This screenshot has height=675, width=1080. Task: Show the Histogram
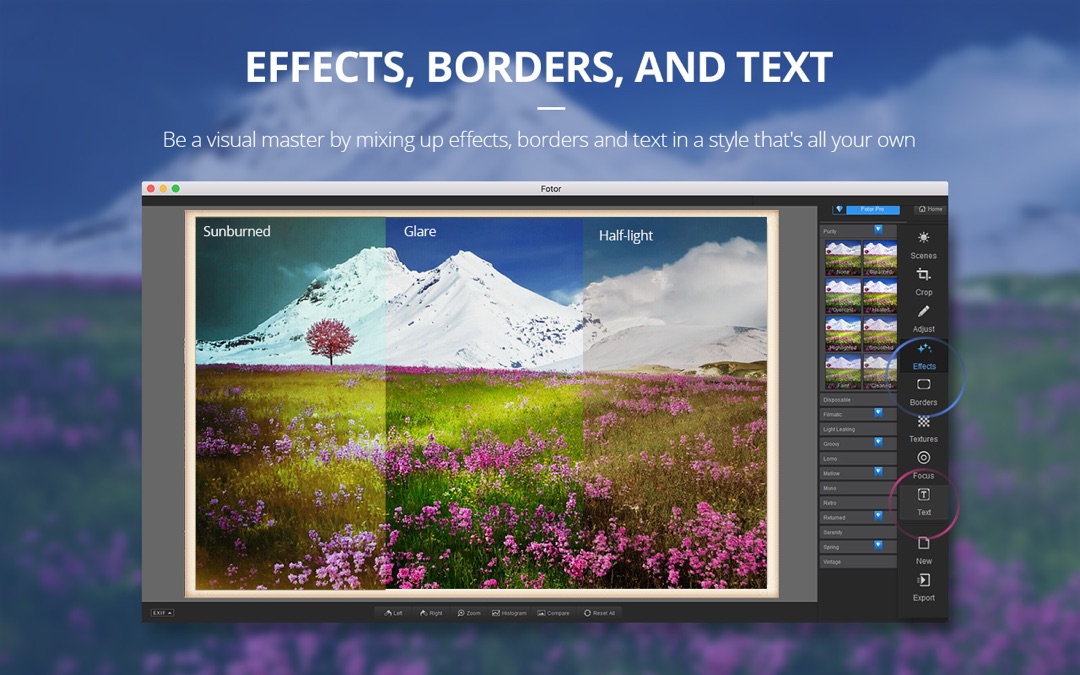point(509,612)
